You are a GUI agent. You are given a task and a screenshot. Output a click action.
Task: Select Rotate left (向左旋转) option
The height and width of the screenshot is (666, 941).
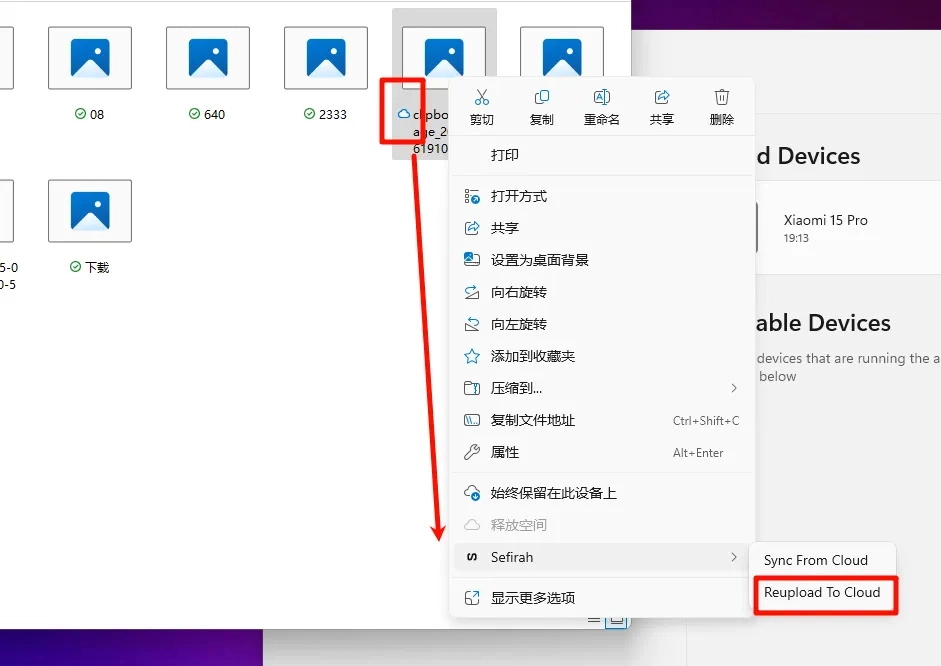518,324
